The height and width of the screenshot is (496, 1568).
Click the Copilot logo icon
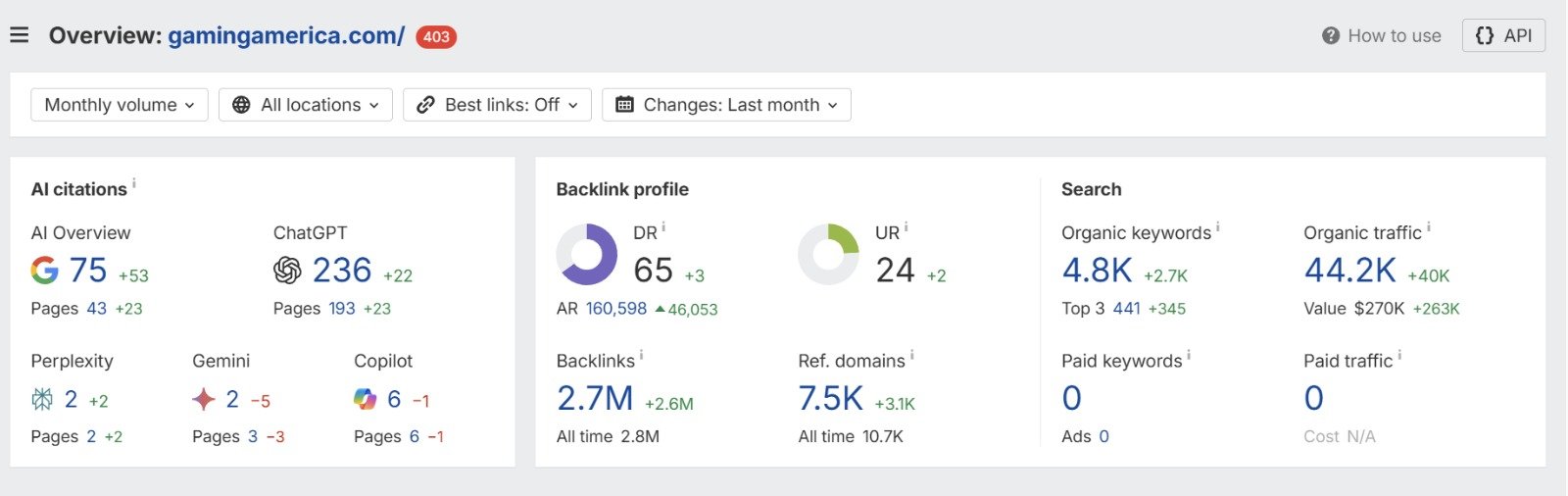tap(365, 399)
